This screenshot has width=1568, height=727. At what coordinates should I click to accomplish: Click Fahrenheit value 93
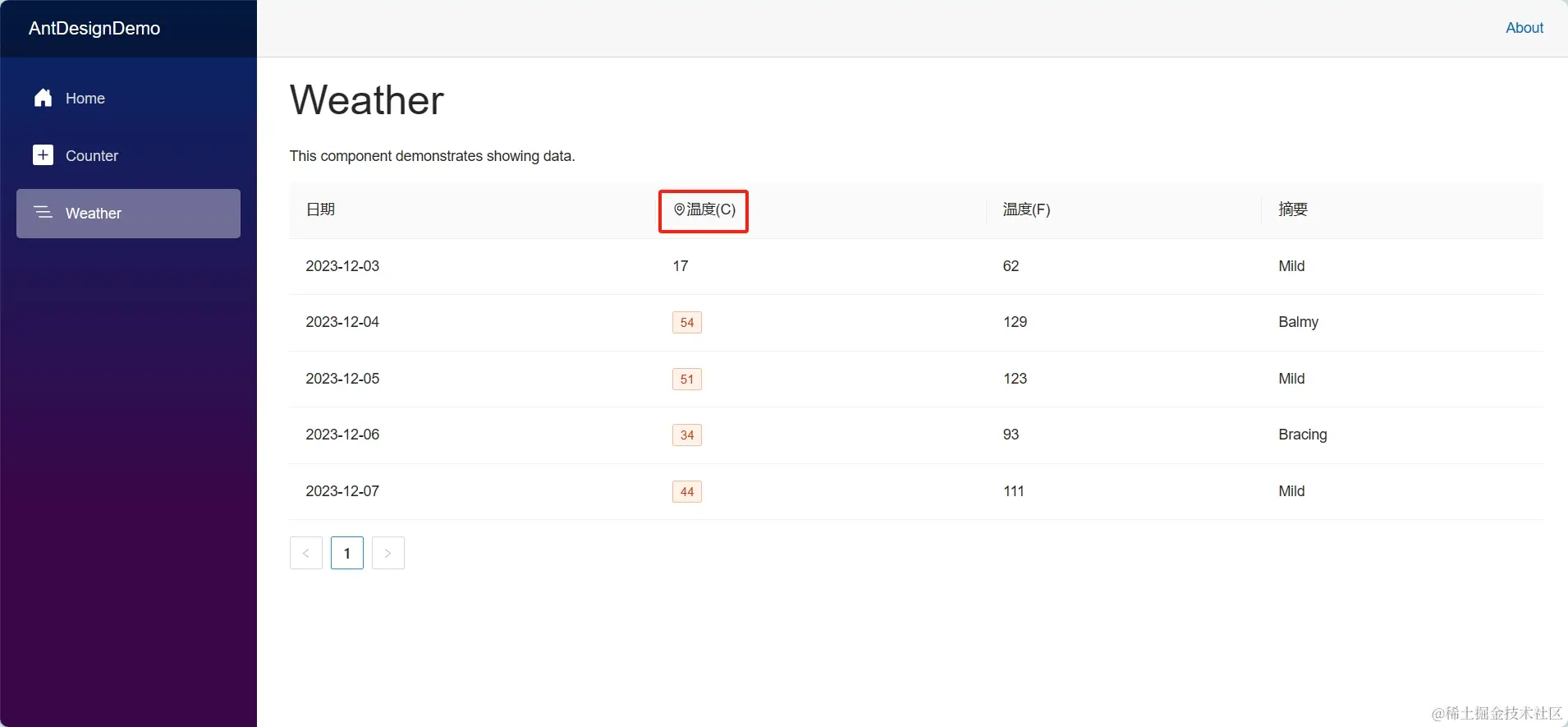(x=1011, y=435)
